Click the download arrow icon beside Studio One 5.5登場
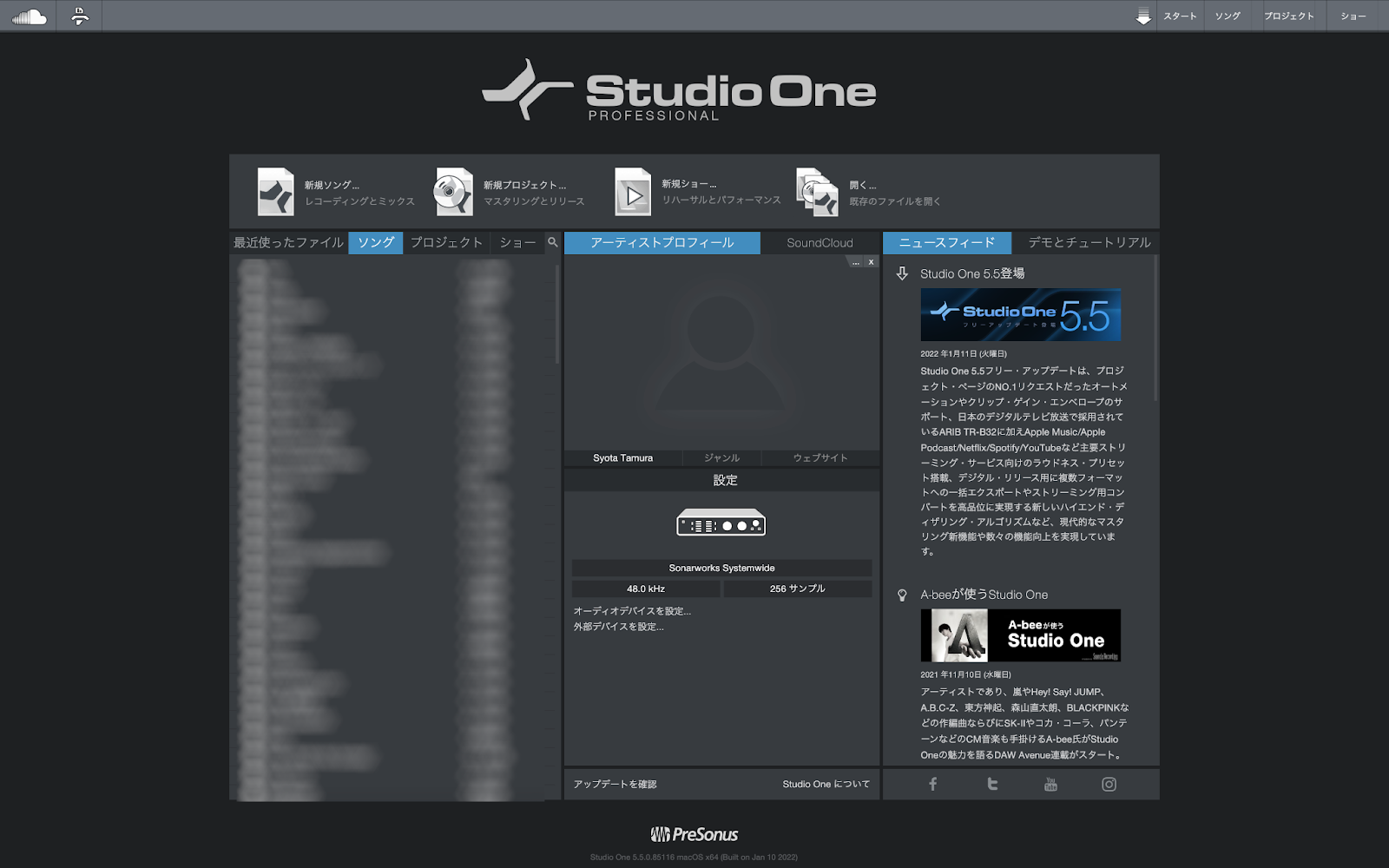This screenshot has height=868, width=1389. [x=902, y=273]
